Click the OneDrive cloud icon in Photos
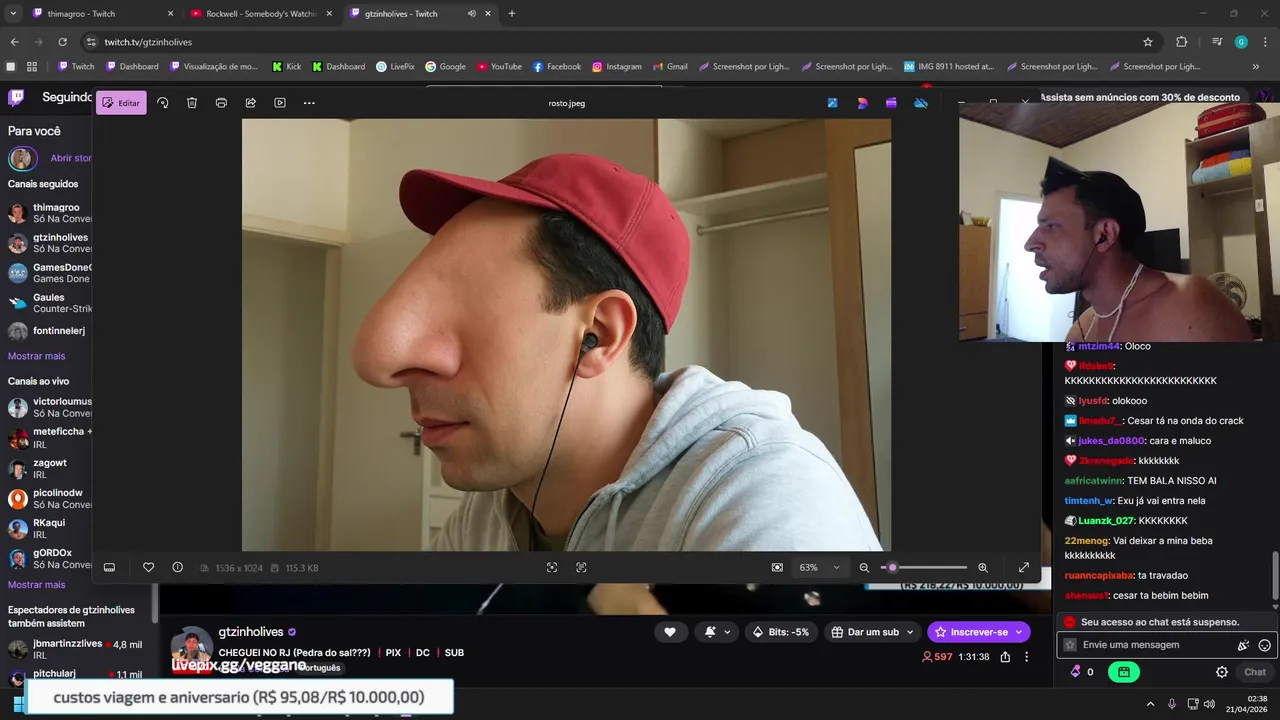The width and height of the screenshot is (1280, 720). coord(921,103)
